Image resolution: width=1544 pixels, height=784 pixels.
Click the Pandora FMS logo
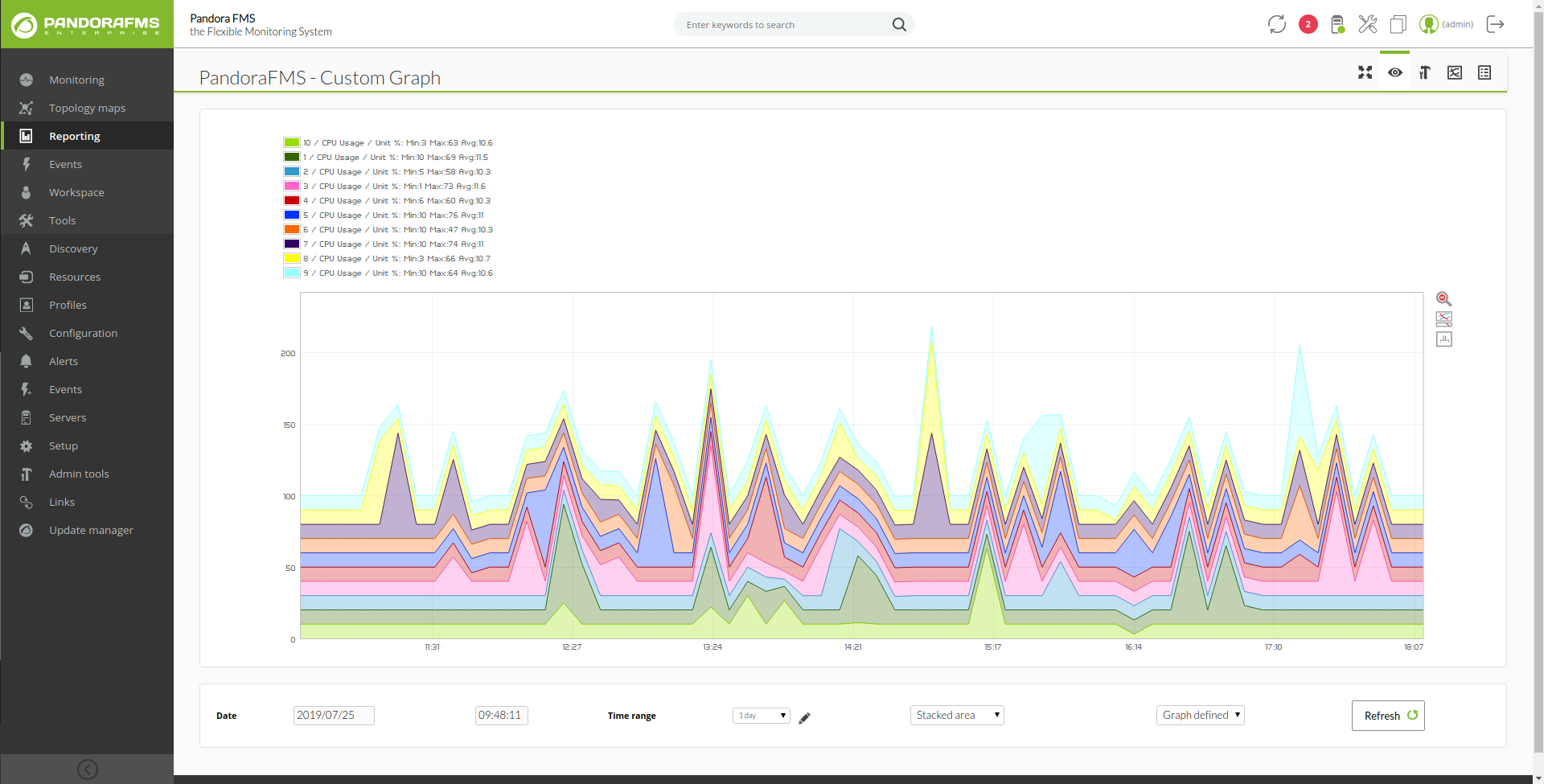click(86, 24)
